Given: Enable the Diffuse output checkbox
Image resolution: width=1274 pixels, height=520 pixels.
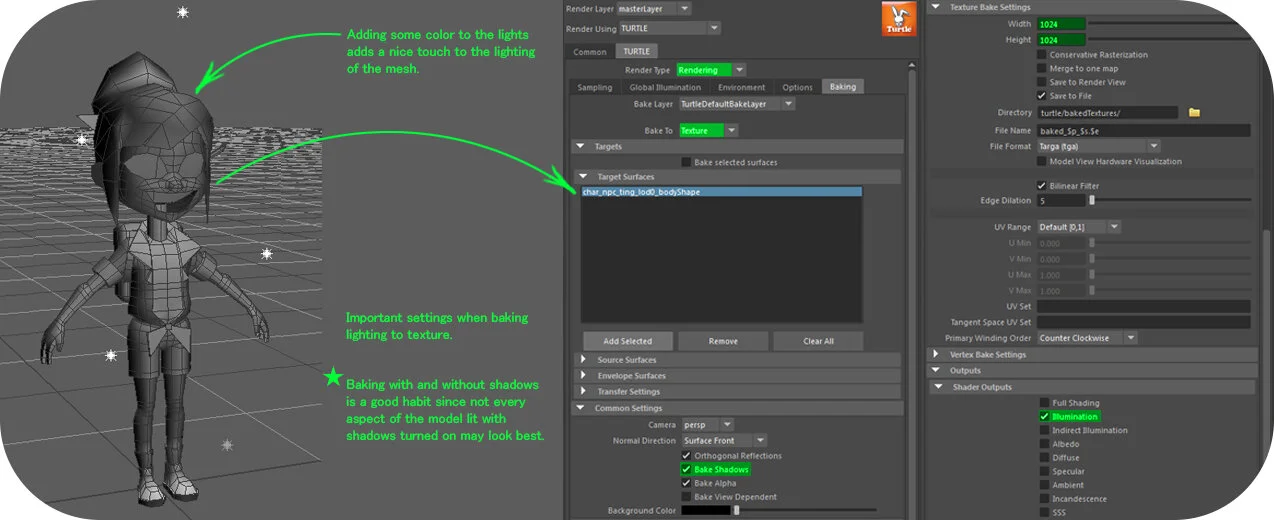Looking at the screenshot, I should point(1045,458).
